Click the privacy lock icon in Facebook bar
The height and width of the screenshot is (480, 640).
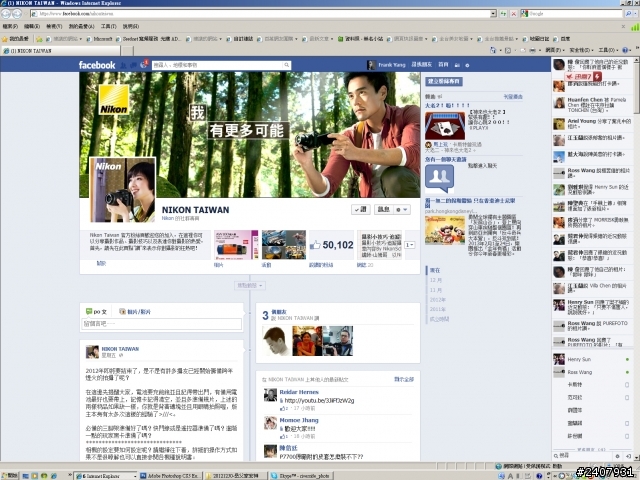pyautogui.click(x=457, y=65)
